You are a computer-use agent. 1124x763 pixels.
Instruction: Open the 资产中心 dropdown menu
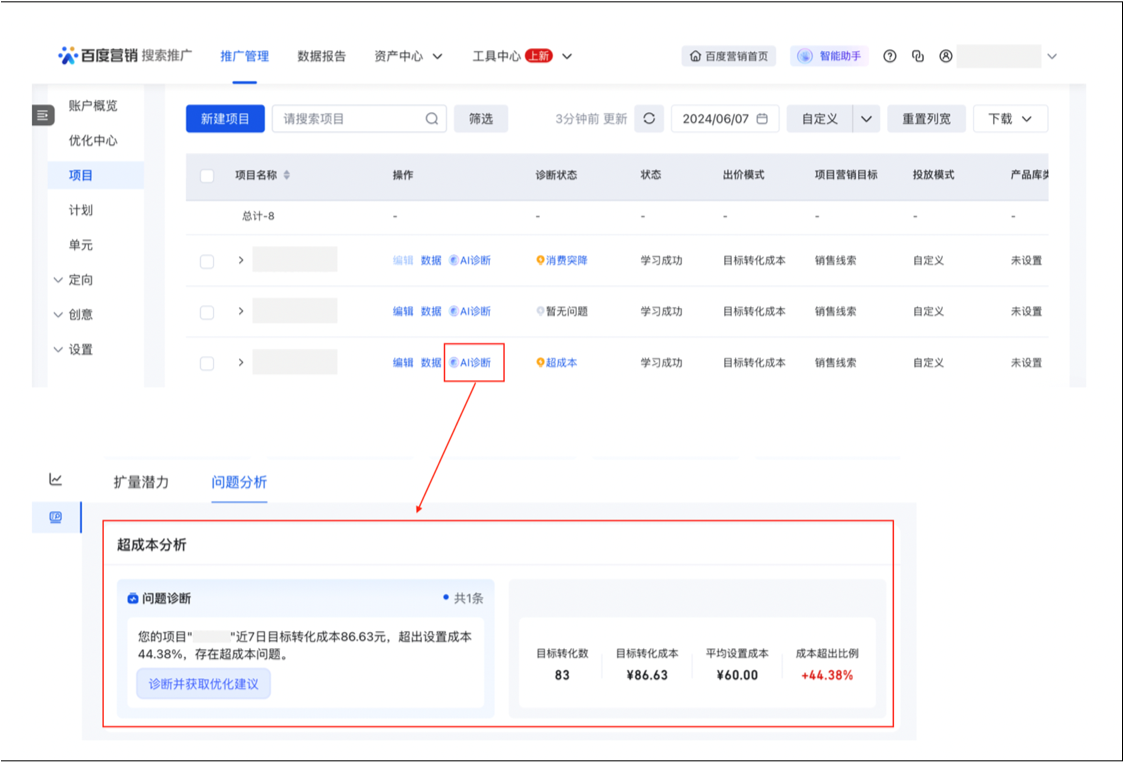tap(408, 56)
